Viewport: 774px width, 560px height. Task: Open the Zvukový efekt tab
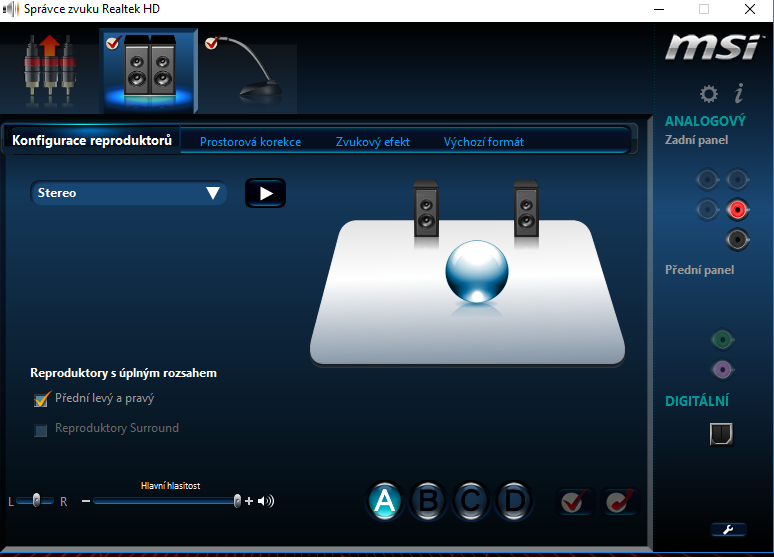click(373, 142)
